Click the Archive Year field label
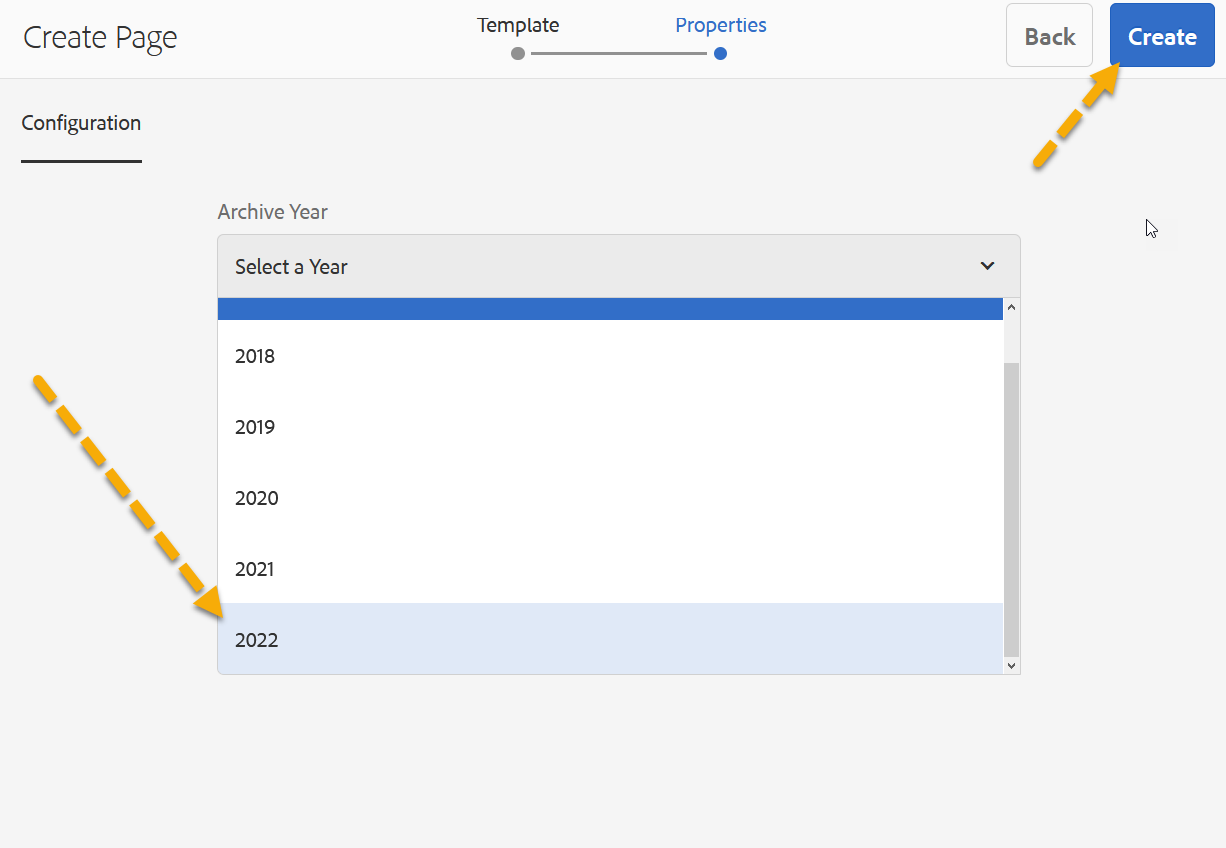The width and height of the screenshot is (1226, 848). (x=272, y=212)
